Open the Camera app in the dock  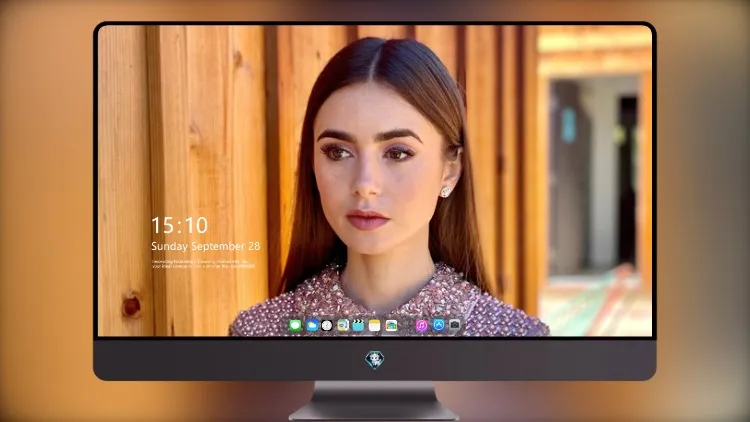(455, 325)
